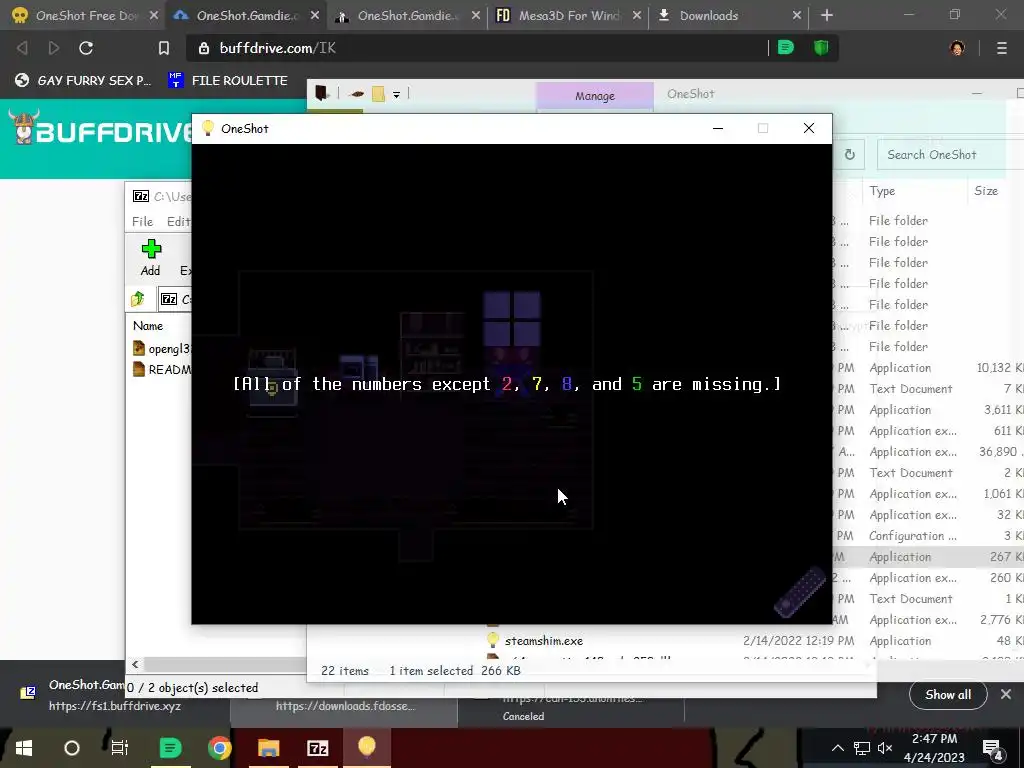This screenshot has height=768, width=1024.
Task: Close the downloads bar
Action: pos(1006,694)
